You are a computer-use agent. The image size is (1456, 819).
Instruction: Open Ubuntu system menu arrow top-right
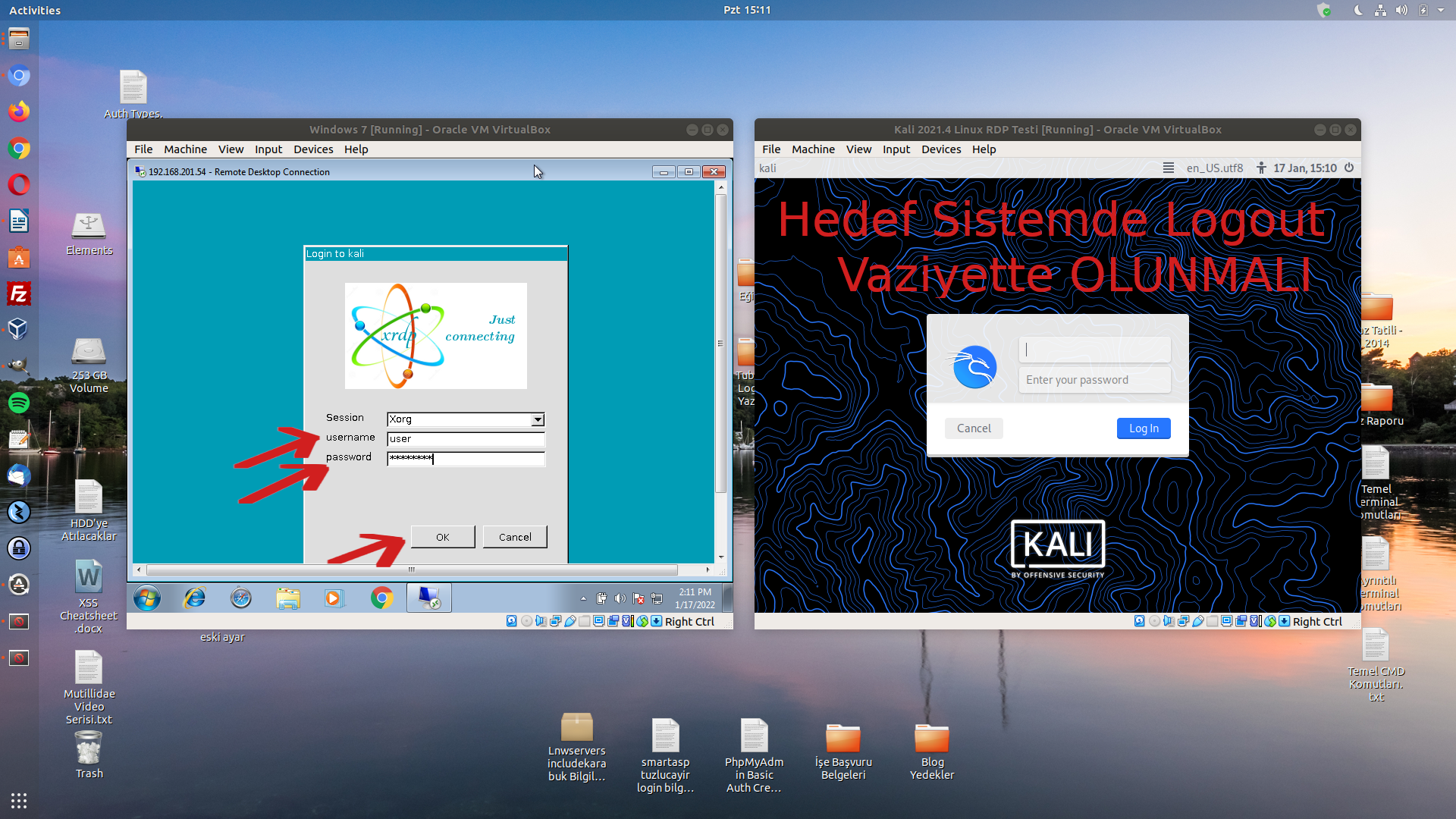(1441, 10)
